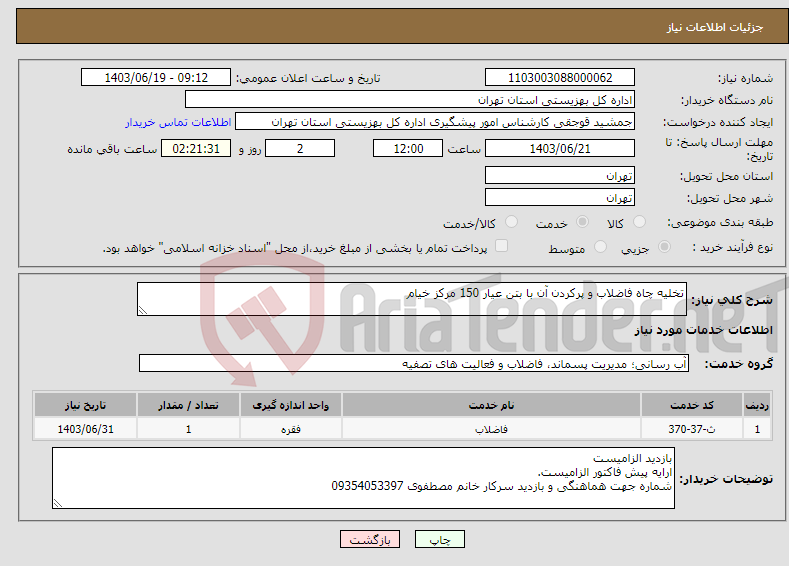This screenshot has width=789, height=566.
Task: Click need date cell 1403/06/31
Action: (x=86, y=429)
